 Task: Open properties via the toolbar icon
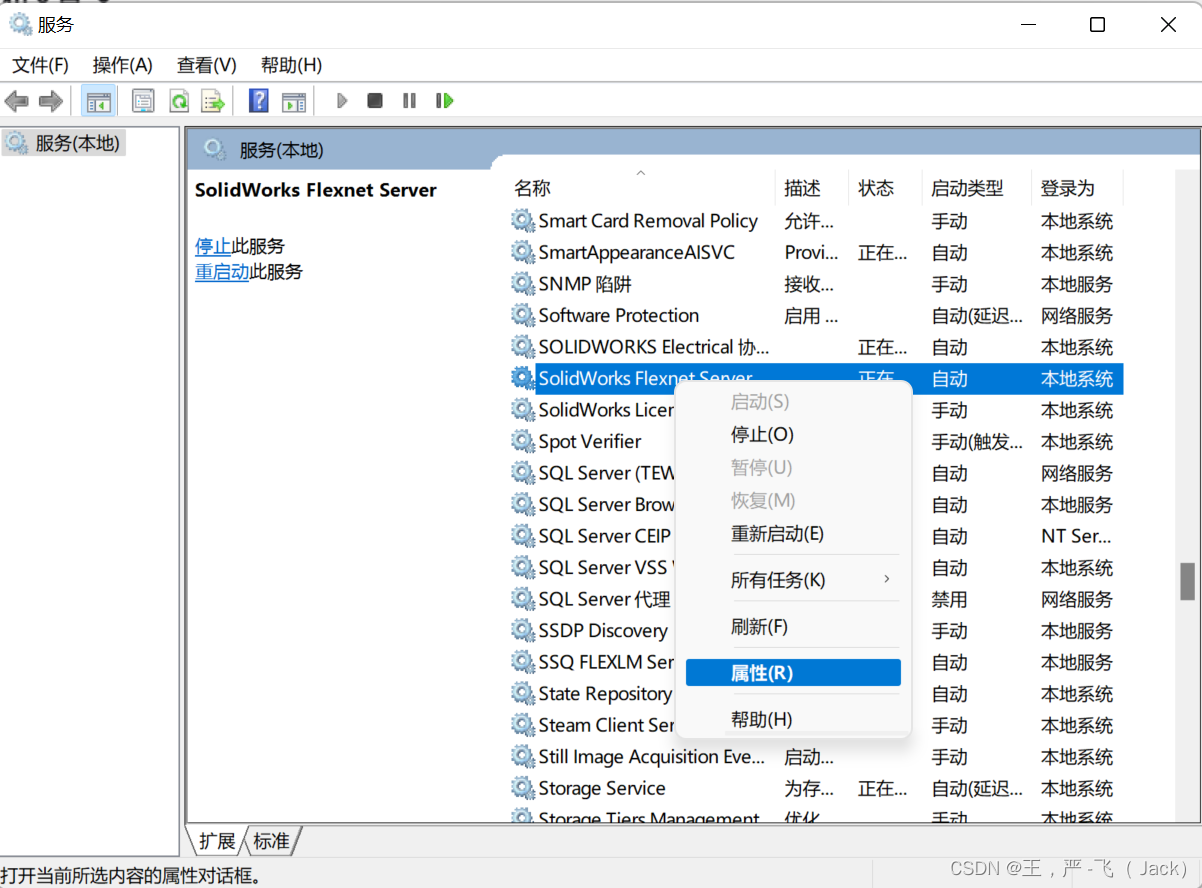point(143,101)
